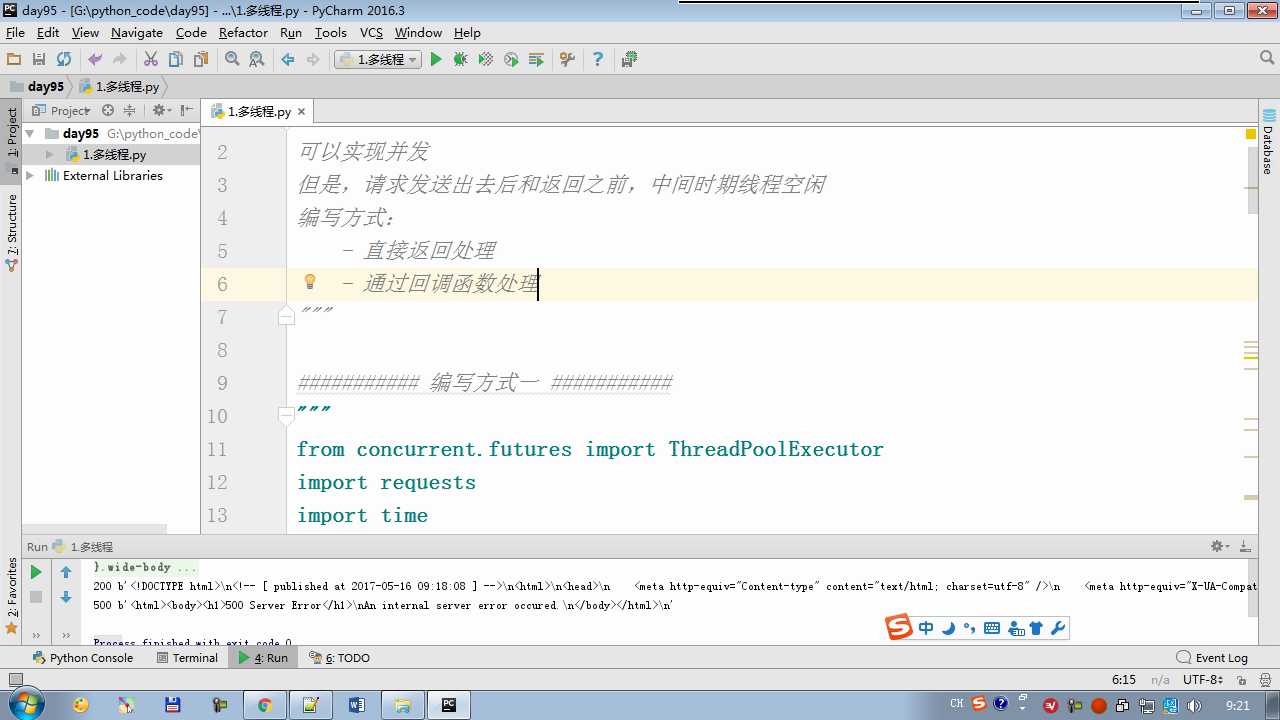Open the Python Console tool tab
Viewport: 1280px width, 720px height.
pos(83,658)
